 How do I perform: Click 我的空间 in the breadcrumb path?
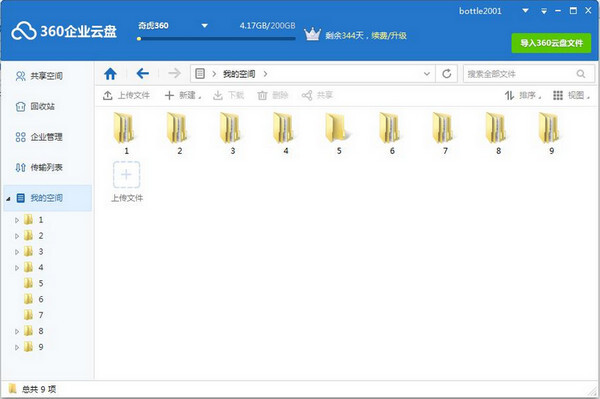click(239, 74)
